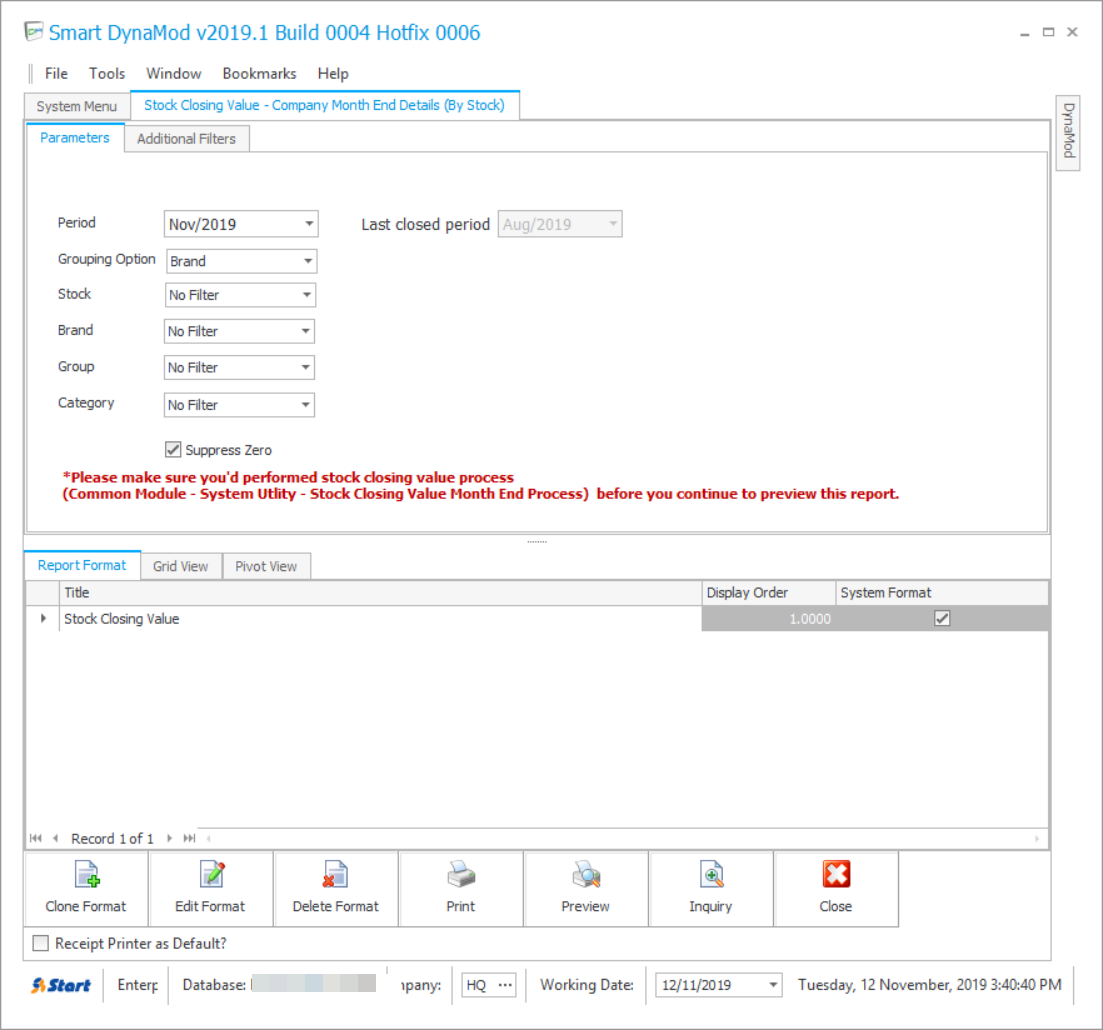Select the Stock Closing Value title cell

pyautogui.click(x=381, y=618)
